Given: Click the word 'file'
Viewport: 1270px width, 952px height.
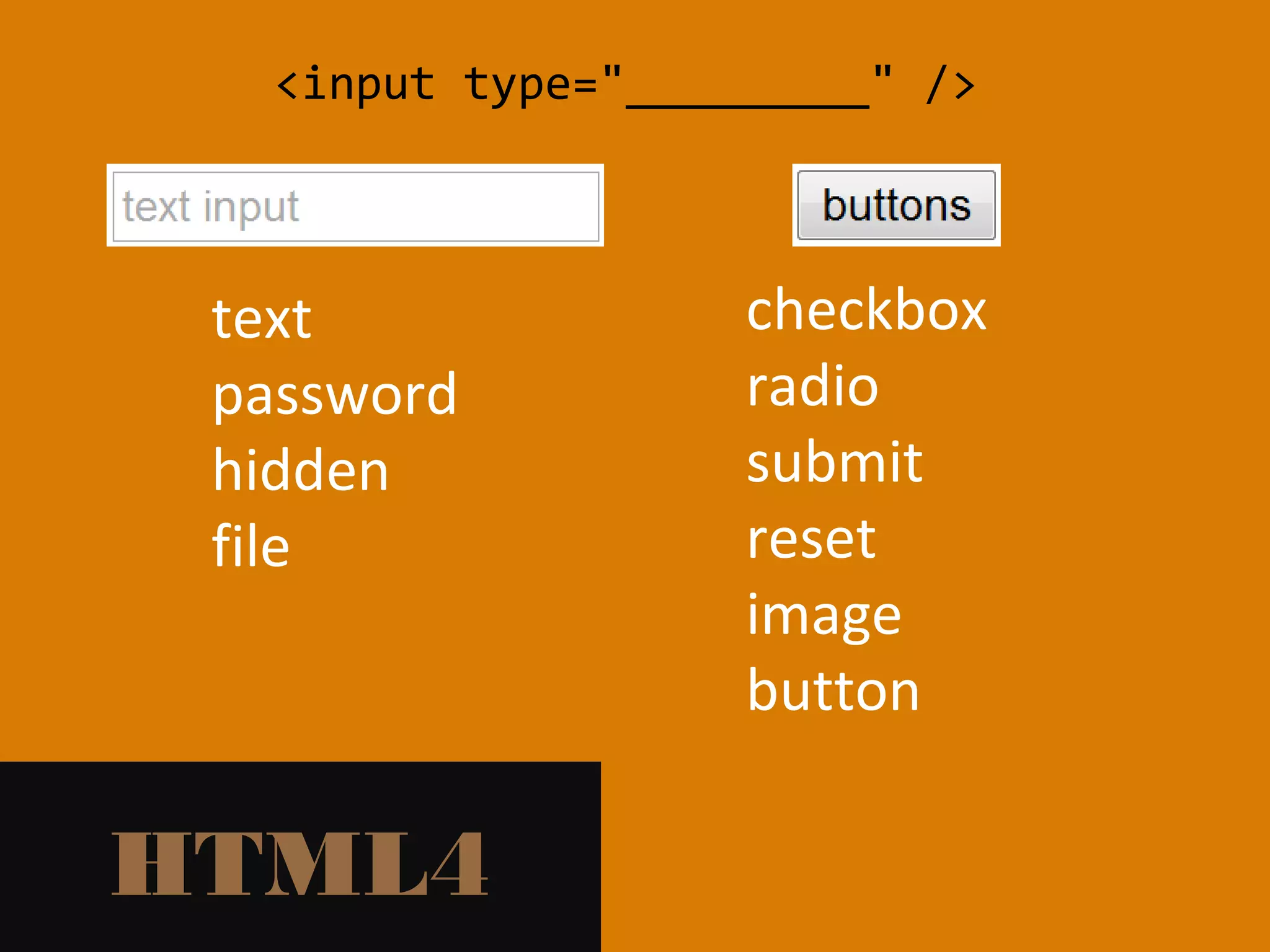Looking at the screenshot, I should click(251, 545).
